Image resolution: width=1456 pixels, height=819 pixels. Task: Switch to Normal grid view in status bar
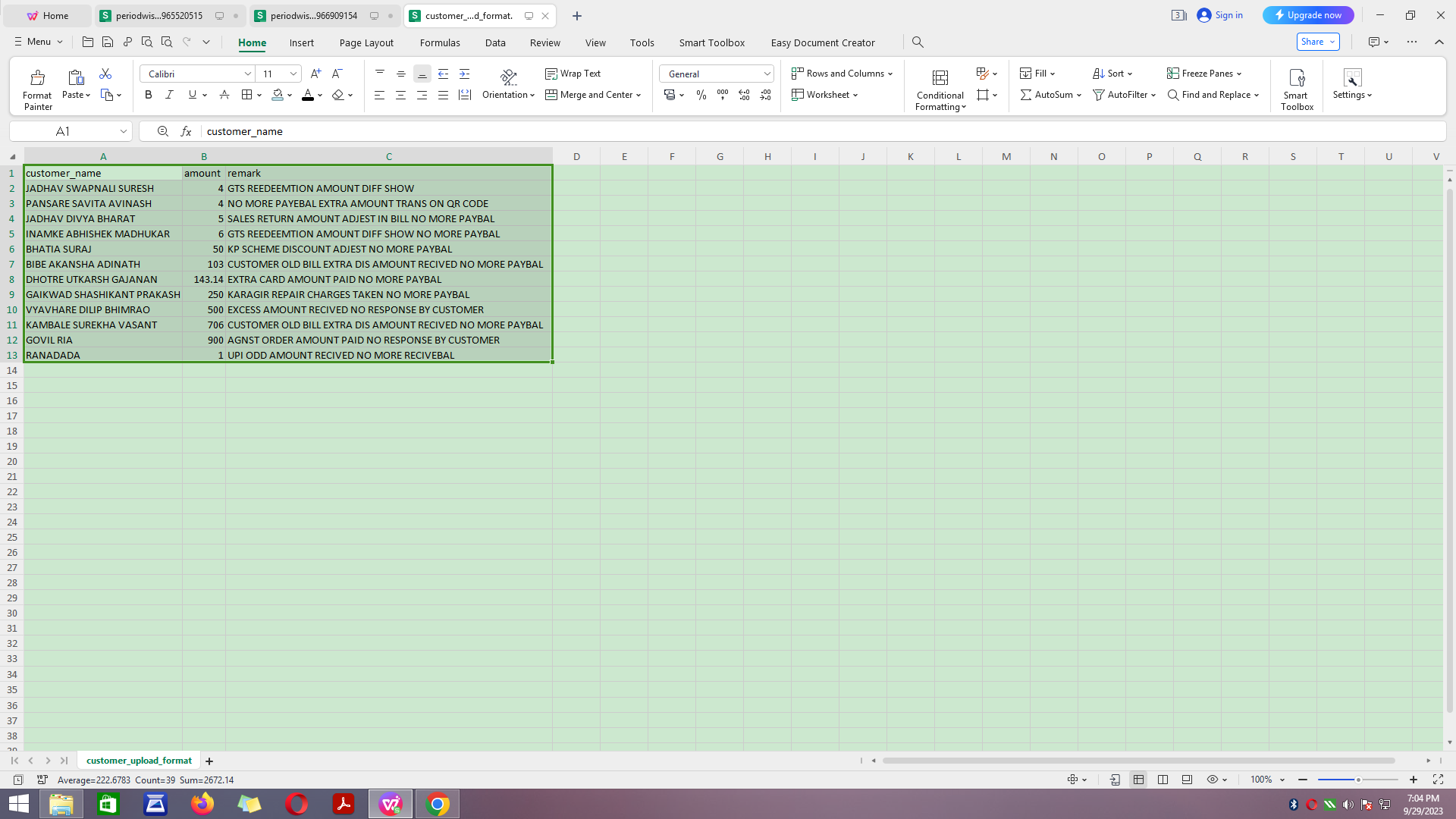[1138, 780]
